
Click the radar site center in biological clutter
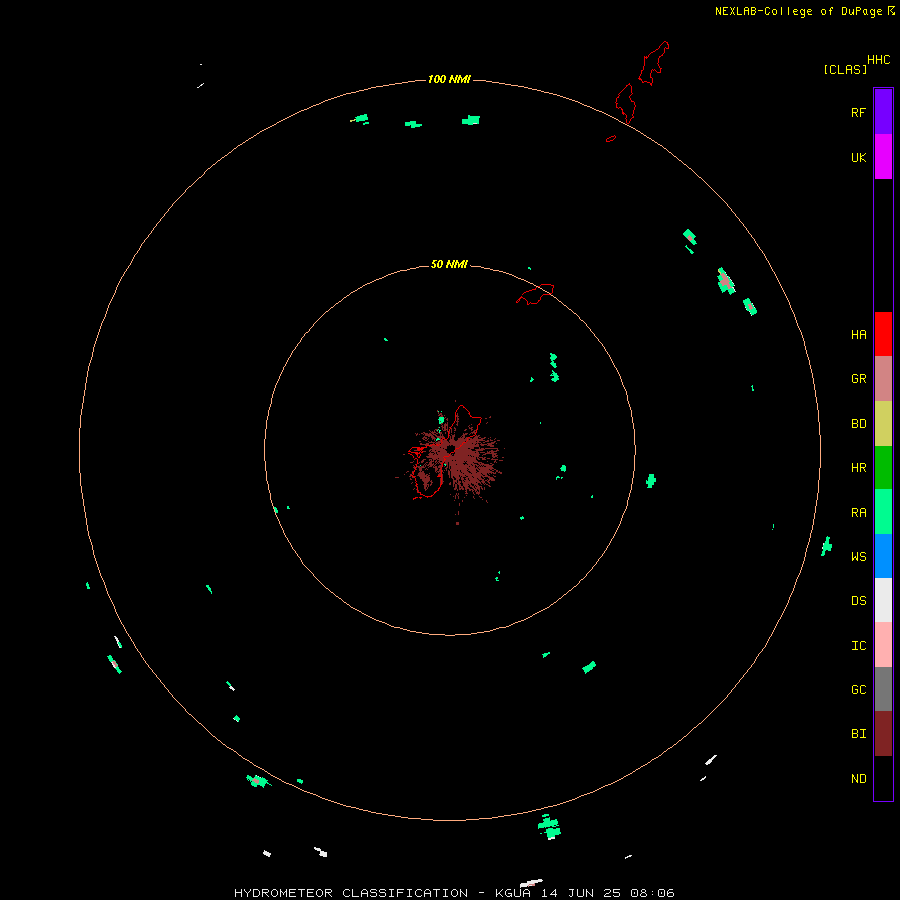tap(451, 448)
